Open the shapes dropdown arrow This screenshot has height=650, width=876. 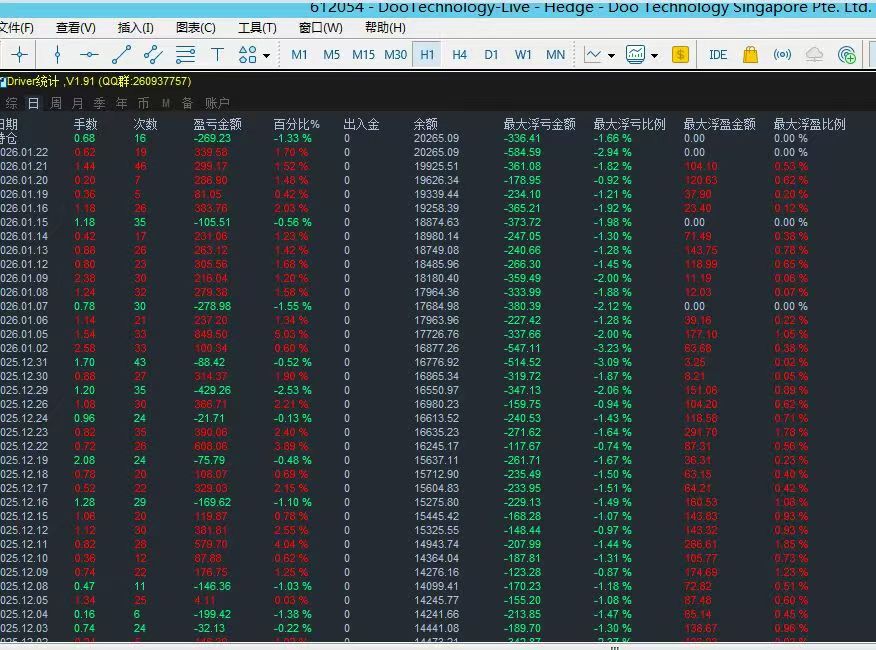coord(265,55)
